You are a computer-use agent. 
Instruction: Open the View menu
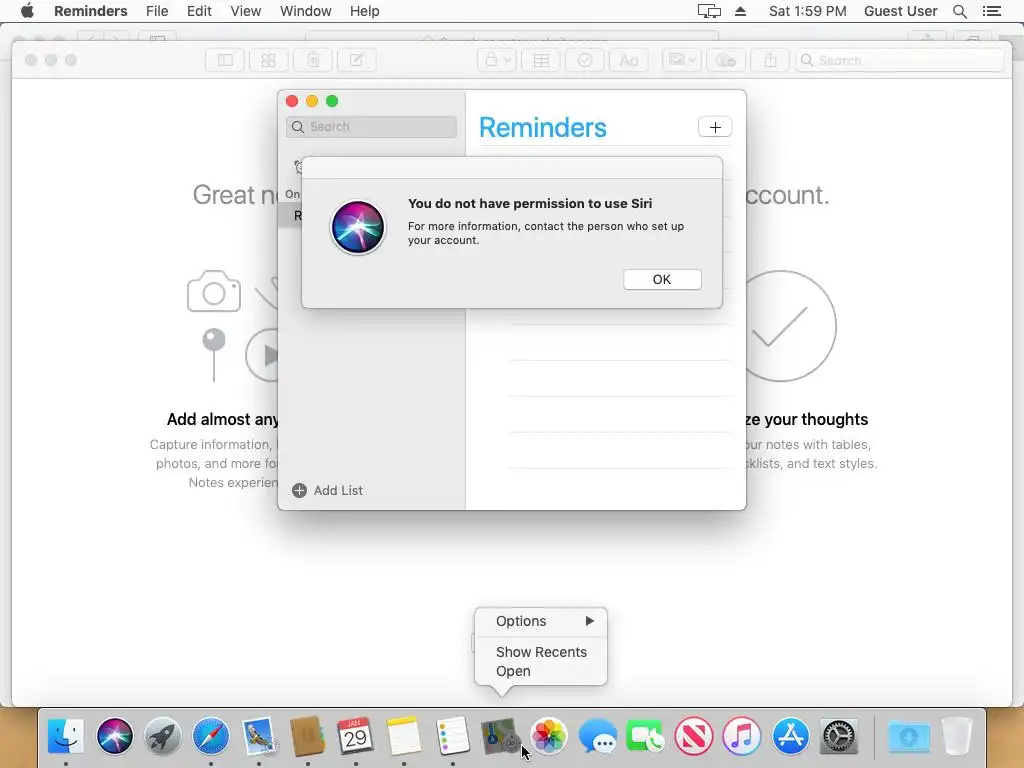point(246,11)
